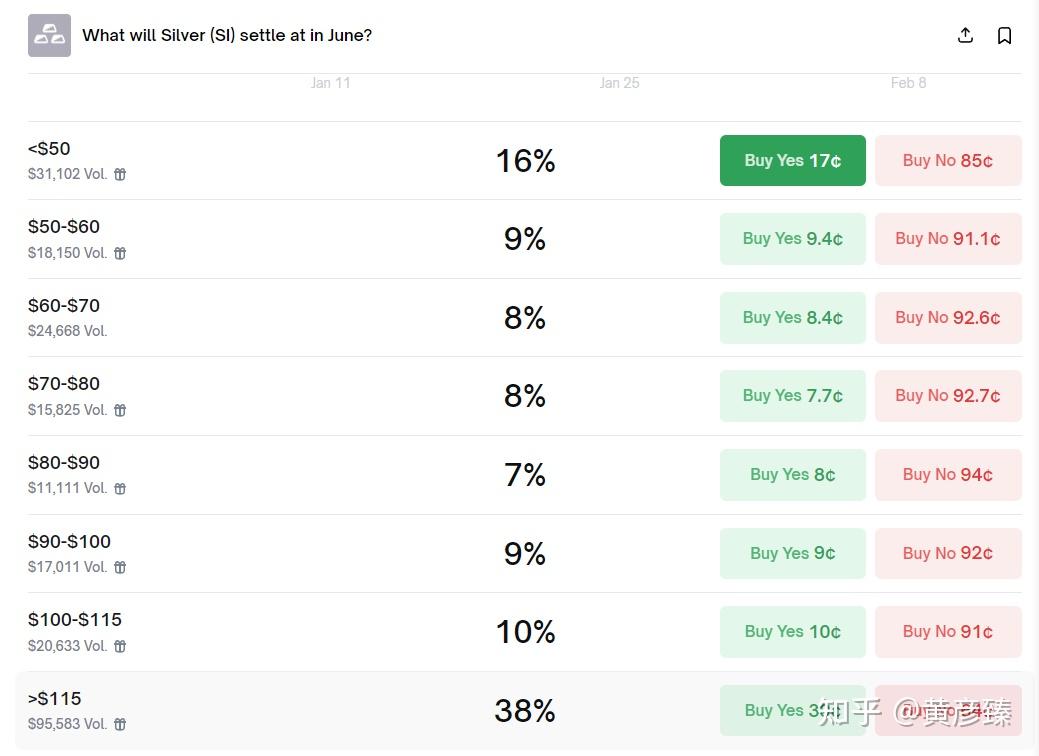Click the share/upload icon in header

(965, 36)
